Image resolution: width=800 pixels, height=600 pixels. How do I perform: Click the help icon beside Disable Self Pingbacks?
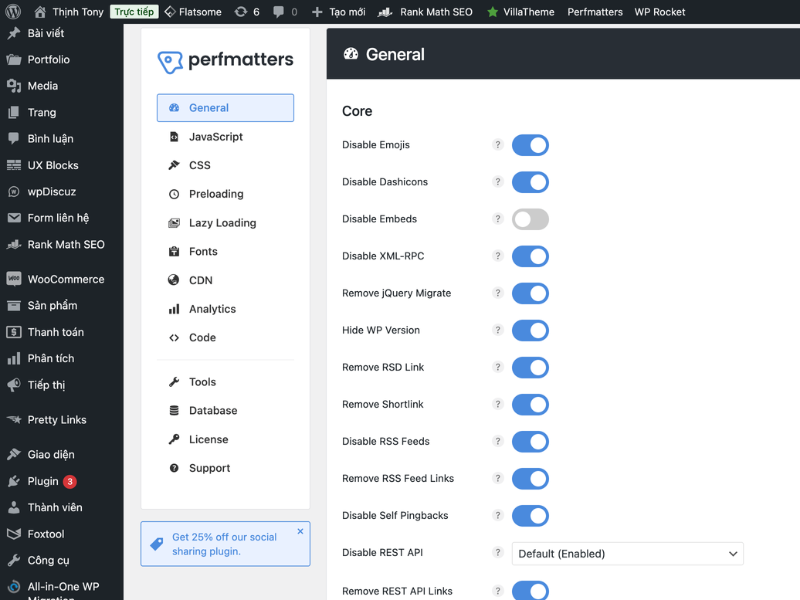498,515
